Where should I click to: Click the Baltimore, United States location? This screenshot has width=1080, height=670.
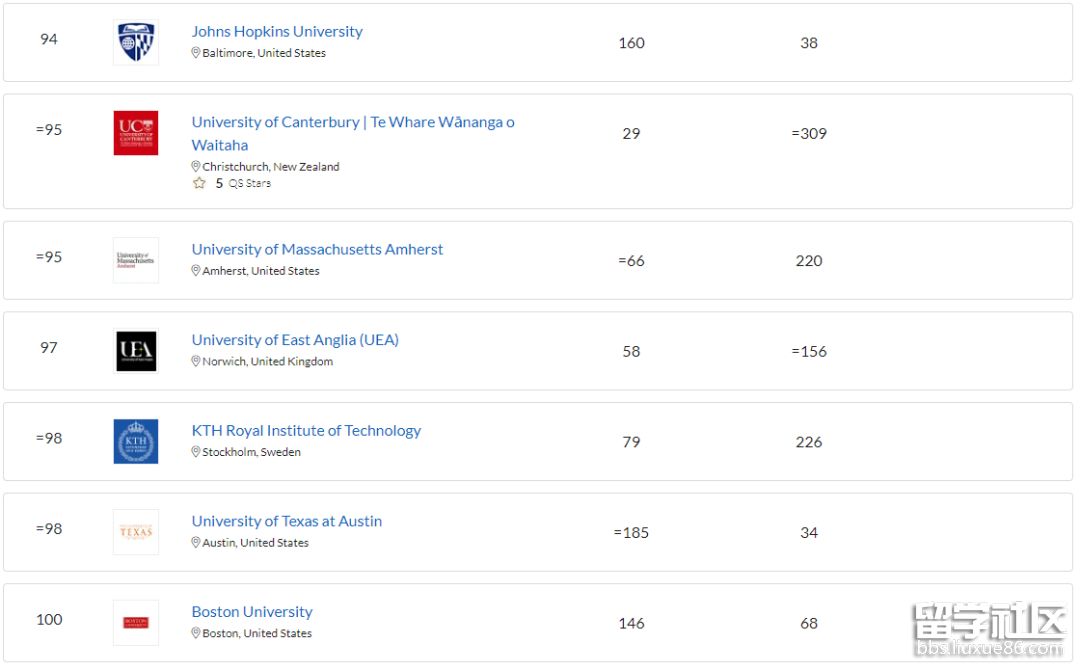263,53
